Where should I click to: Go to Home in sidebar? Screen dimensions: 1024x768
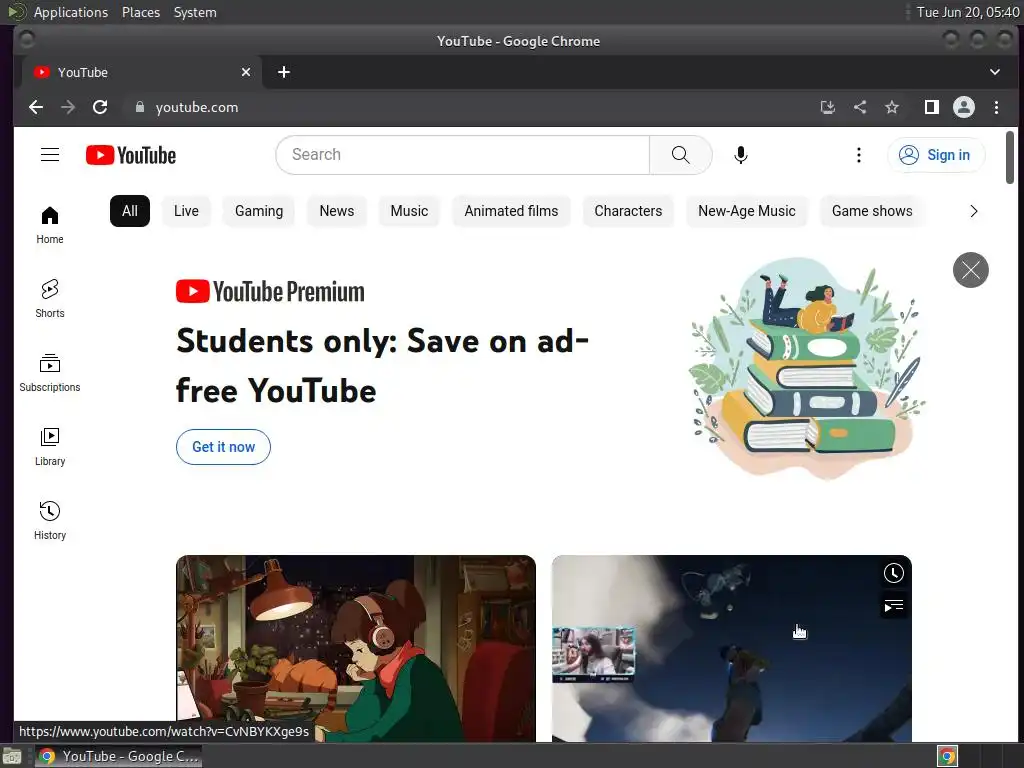pos(50,225)
